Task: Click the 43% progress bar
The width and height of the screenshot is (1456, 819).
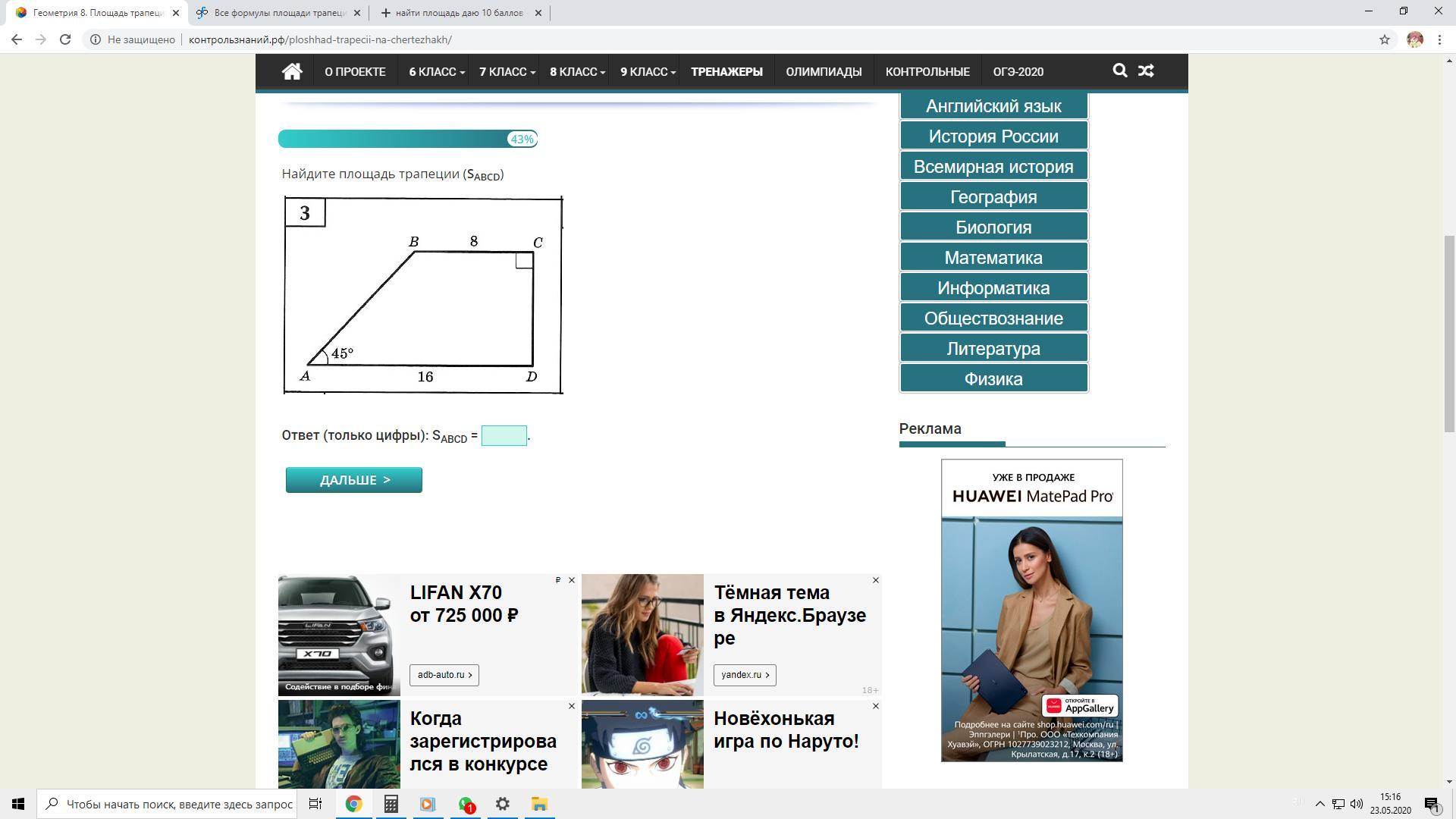Action: click(408, 139)
